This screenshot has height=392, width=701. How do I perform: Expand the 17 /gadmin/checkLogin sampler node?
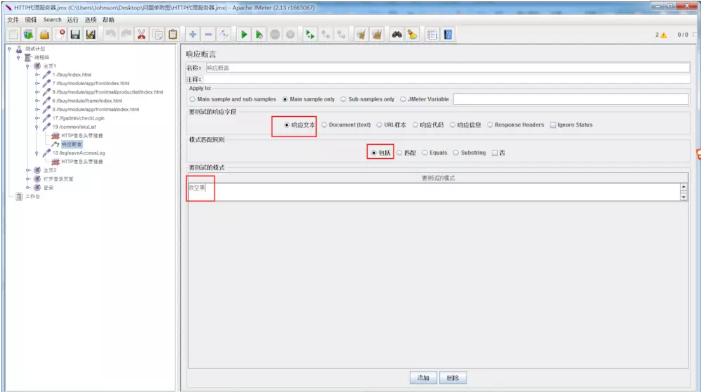pos(37,118)
